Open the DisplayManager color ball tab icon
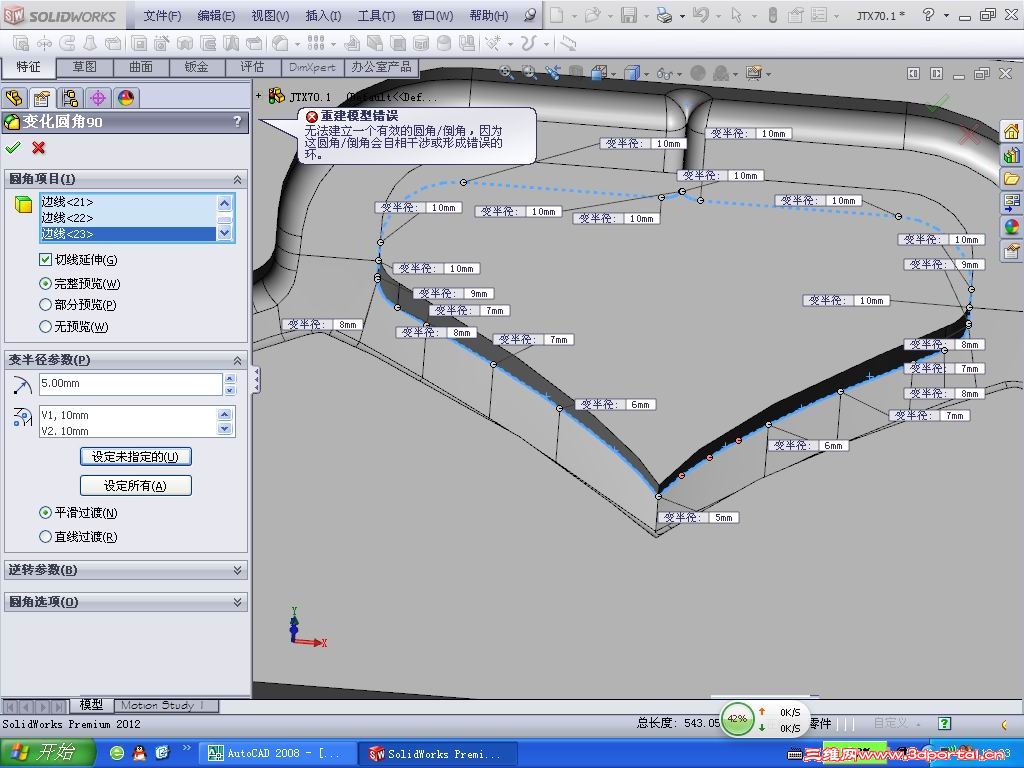1024x768 pixels. pos(125,98)
